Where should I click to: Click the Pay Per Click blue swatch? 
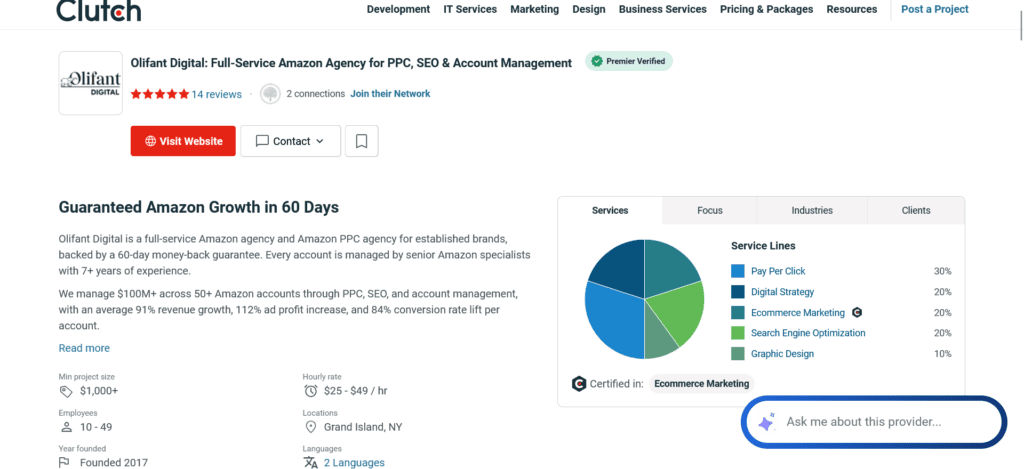pyautogui.click(x=738, y=271)
